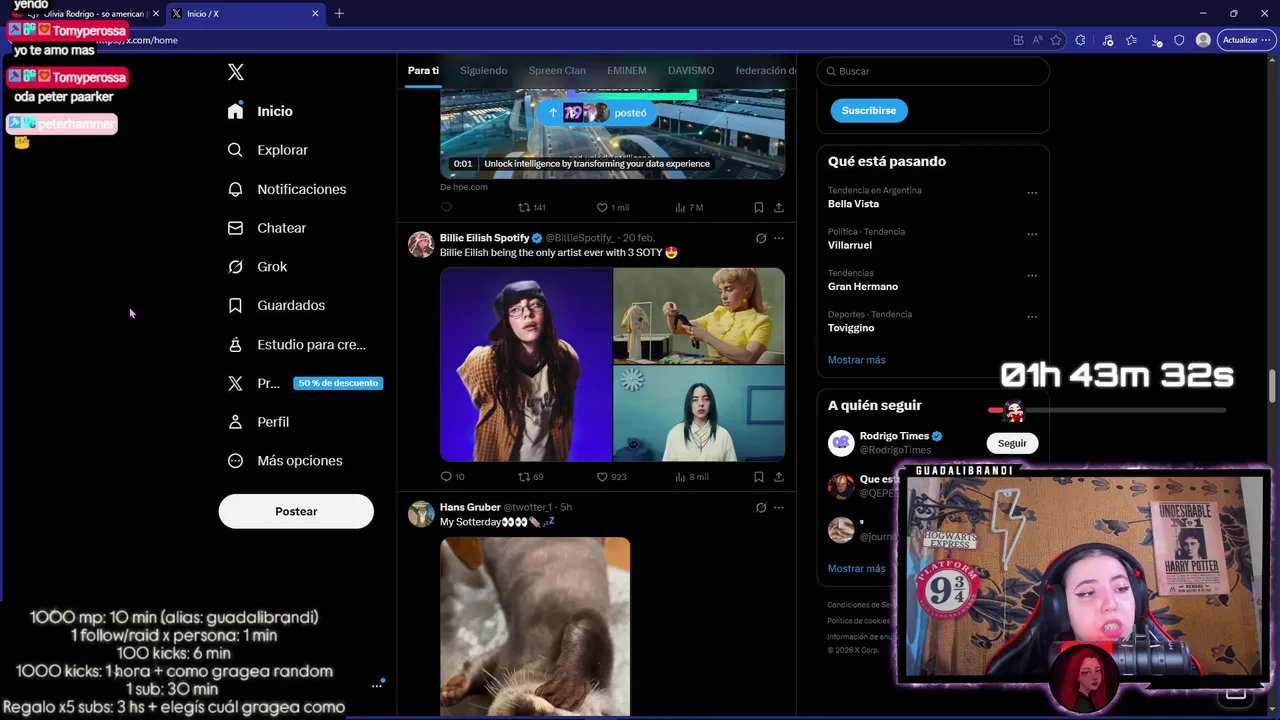This screenshot has width=1280, height=720.
Task: Open Billie Eilish Spotify avatar
Action: (x=421, y=244)
